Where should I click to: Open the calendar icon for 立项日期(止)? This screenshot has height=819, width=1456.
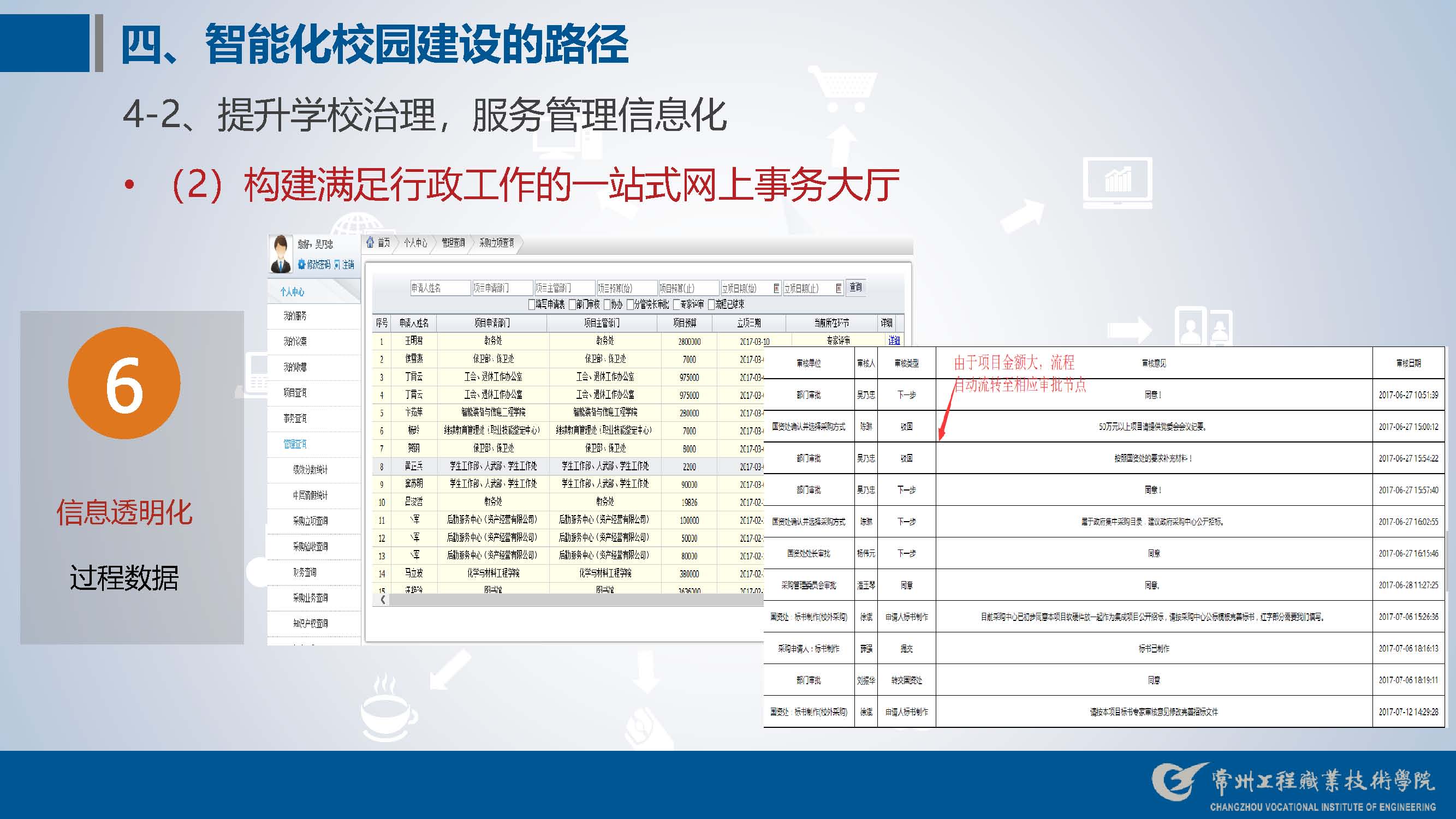tap(839, 288)
